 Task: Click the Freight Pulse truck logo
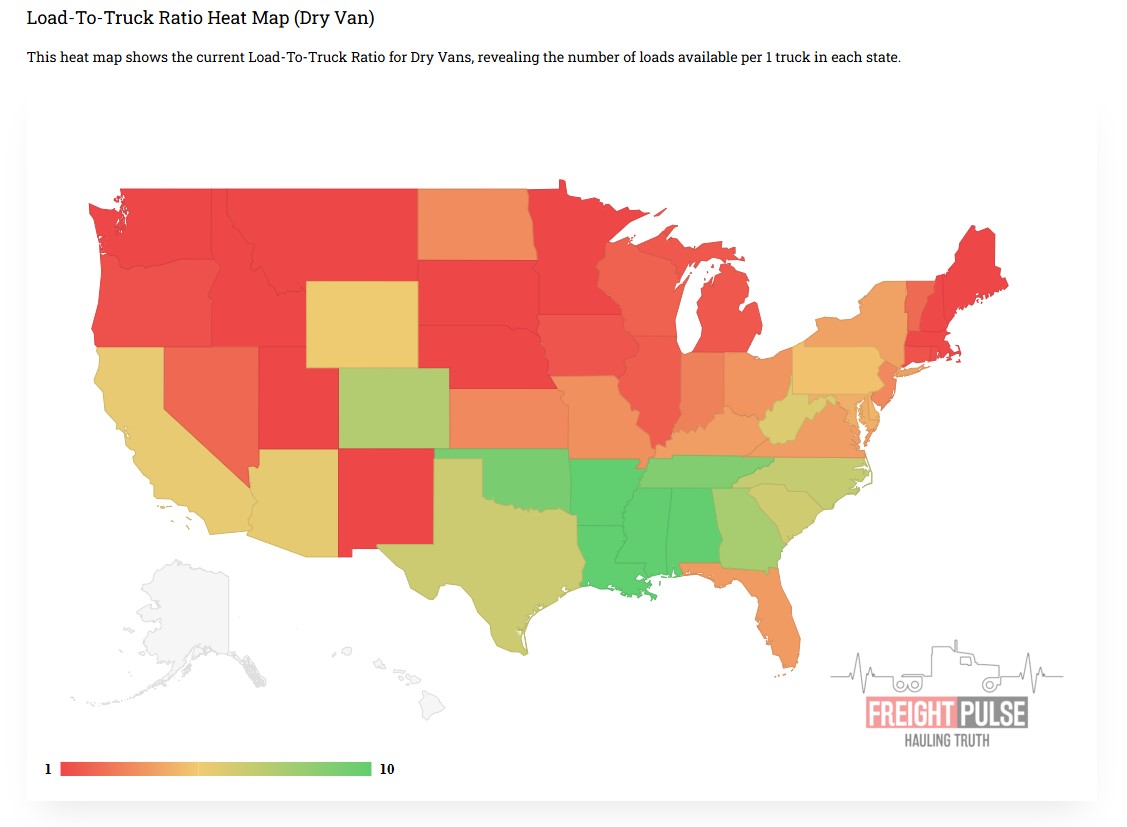[946, 695]
